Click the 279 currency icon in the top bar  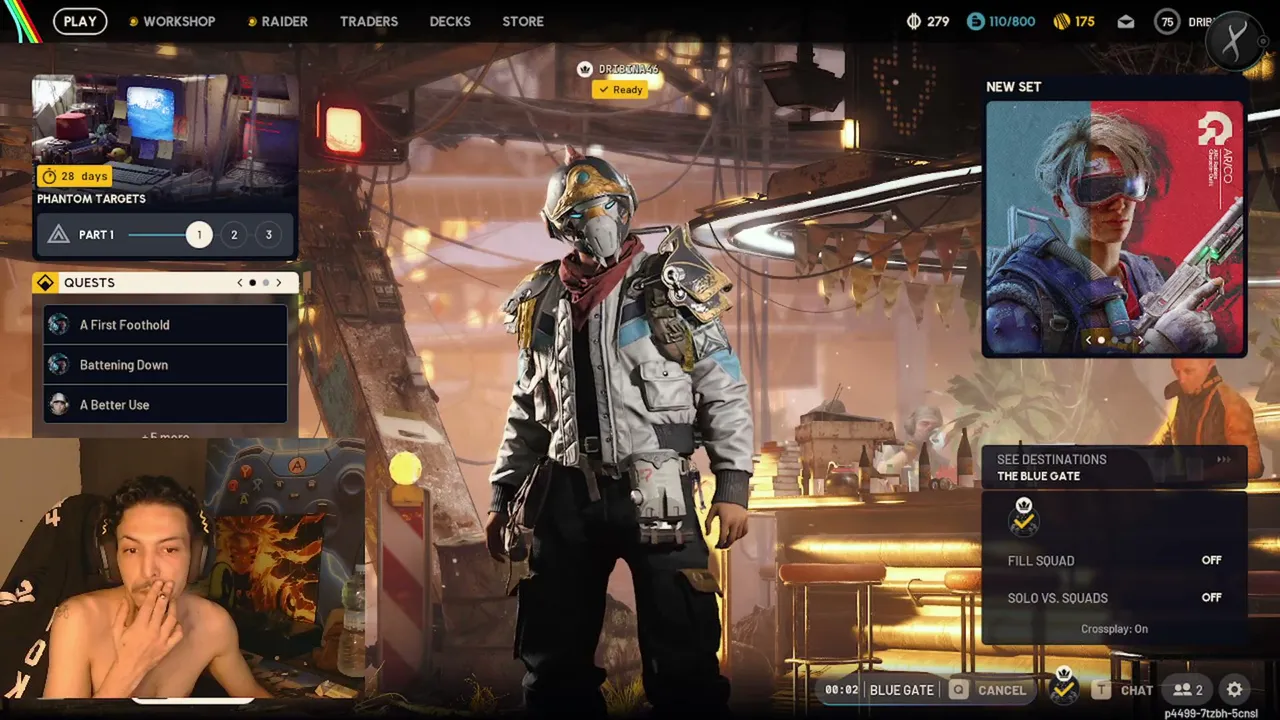pyautogui.click(x=913, y=21)
